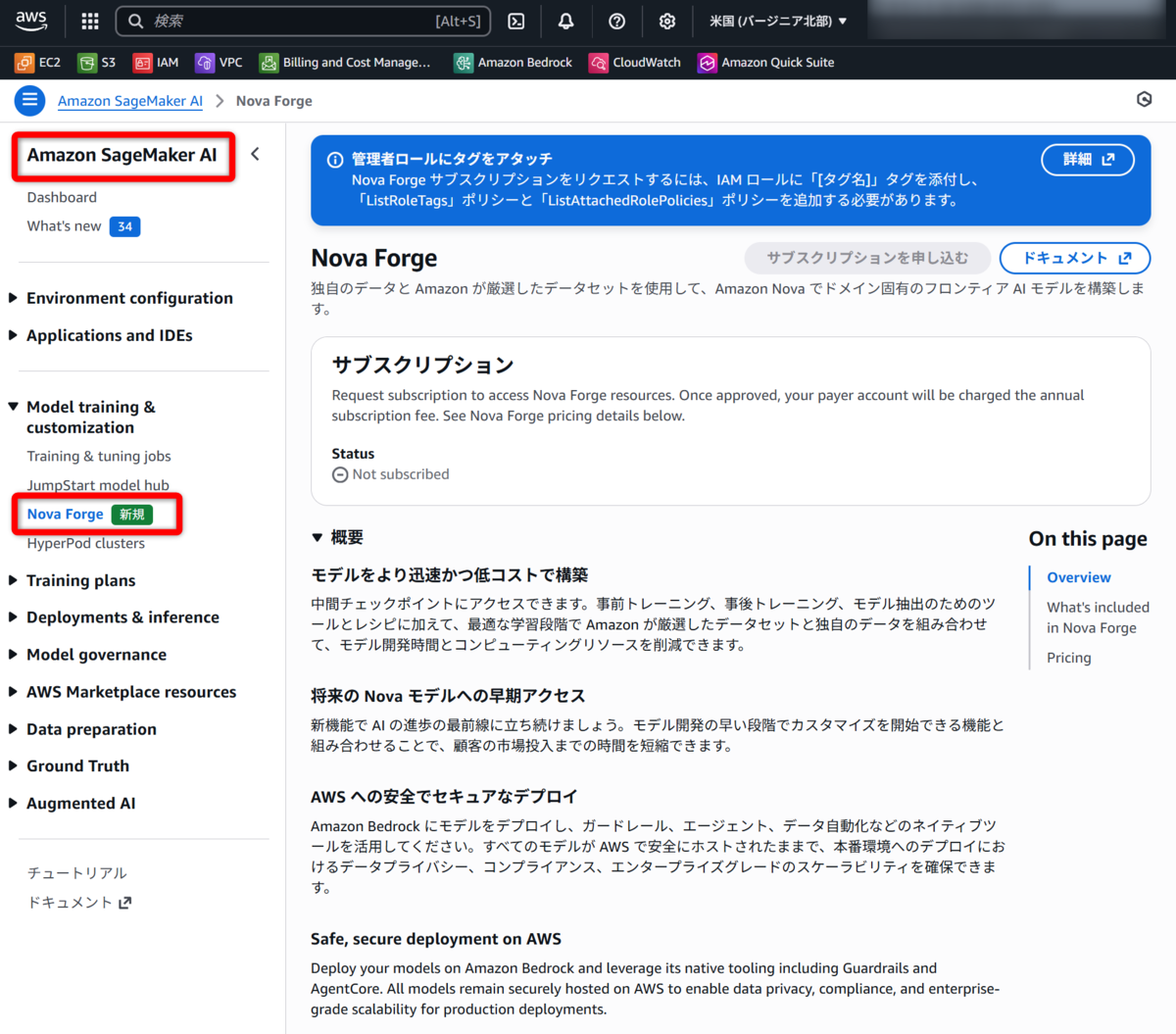
Task: Open the IAM bookmark icon
Action: (143, 63)
